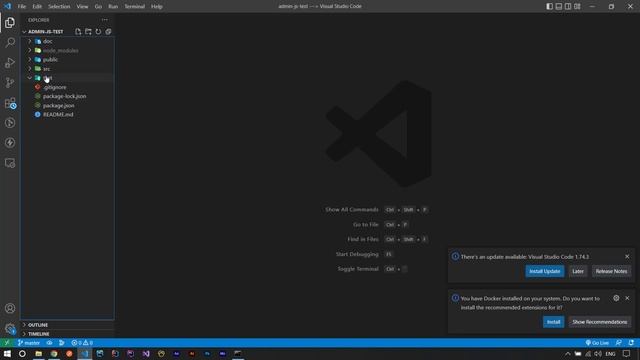Collapse all folders in Explorer
Image resolution: width=640 pixels, height=360 pixels.
108,31
